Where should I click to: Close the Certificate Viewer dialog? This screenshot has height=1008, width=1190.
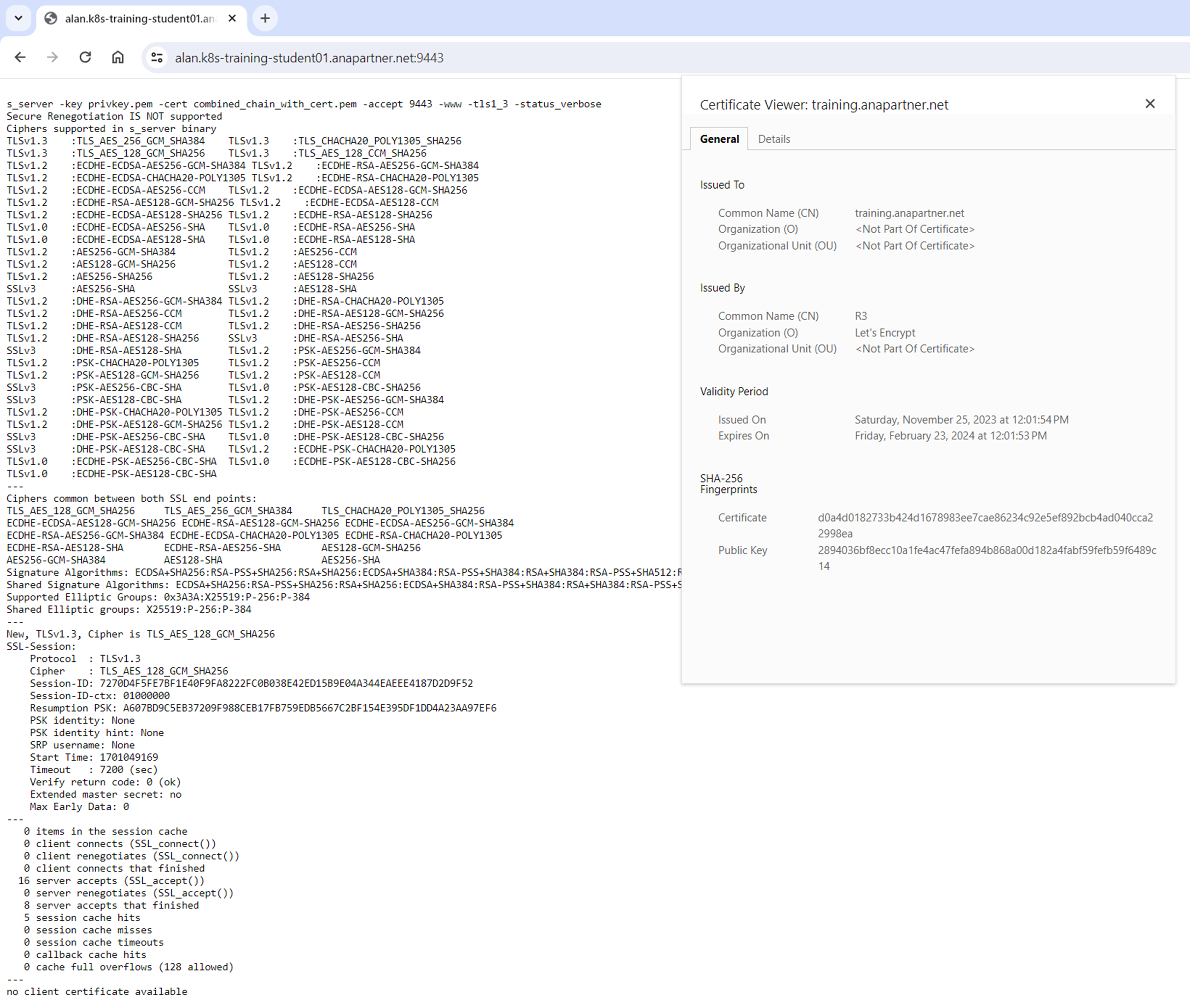[1150, 103]
